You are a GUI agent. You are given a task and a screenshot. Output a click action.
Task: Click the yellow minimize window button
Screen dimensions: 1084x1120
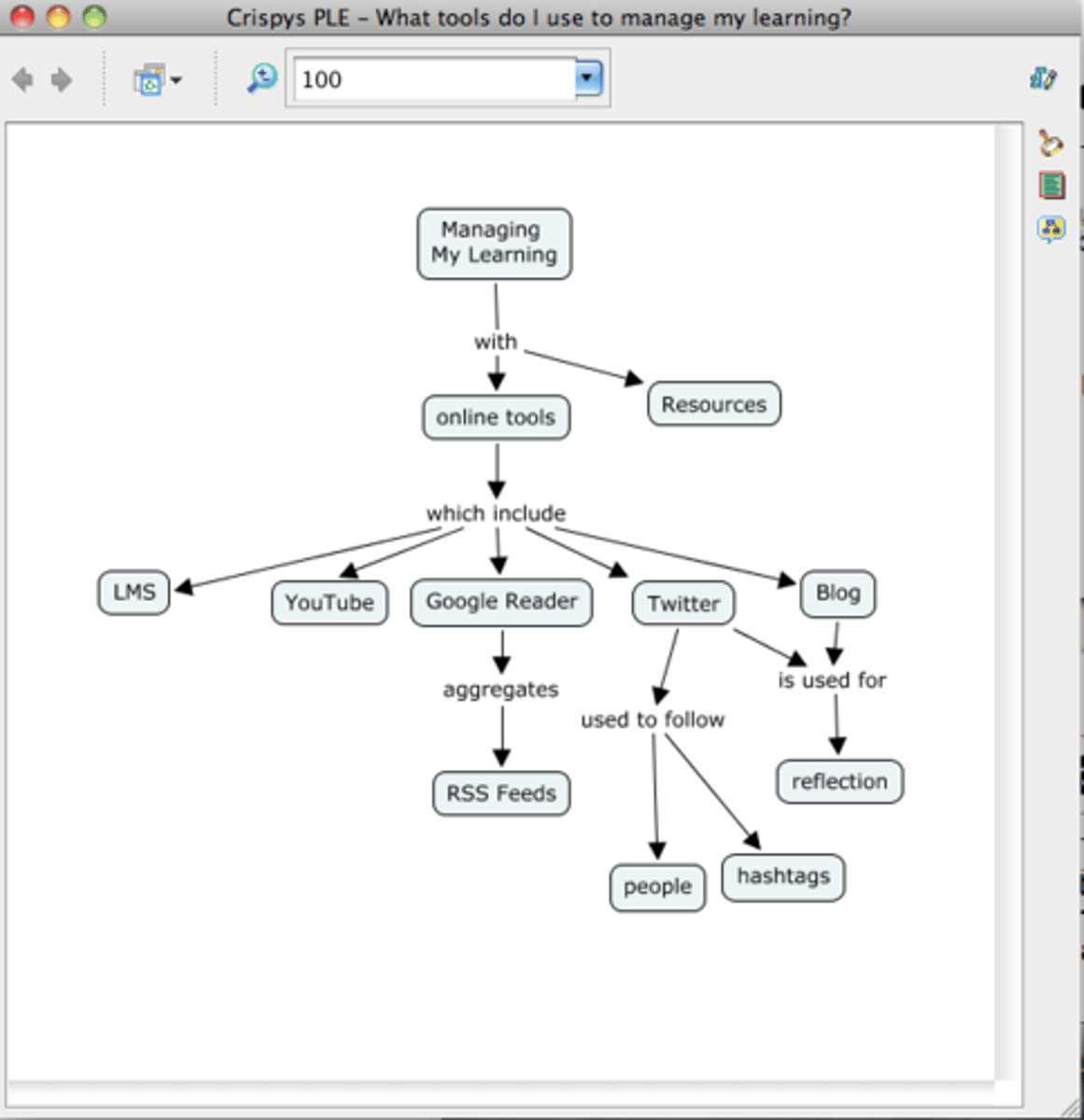[58, 17]
